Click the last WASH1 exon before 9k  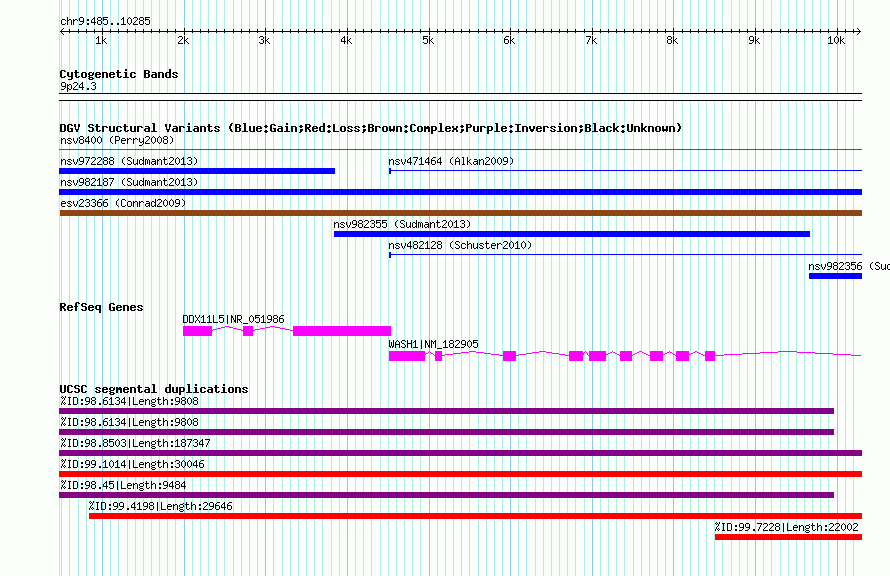click(x=710, y=356)
